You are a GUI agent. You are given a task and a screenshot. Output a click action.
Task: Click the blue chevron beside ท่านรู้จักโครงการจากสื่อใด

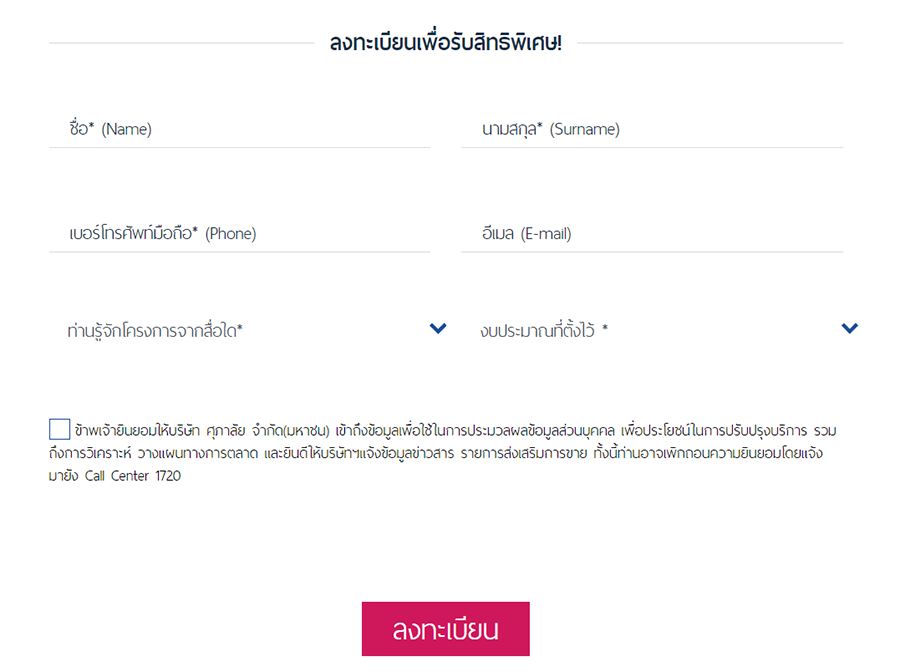pos(438,328)
